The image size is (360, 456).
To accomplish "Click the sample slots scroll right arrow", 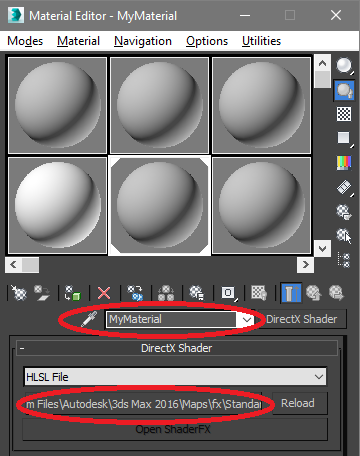I will [x=305, y=265].
